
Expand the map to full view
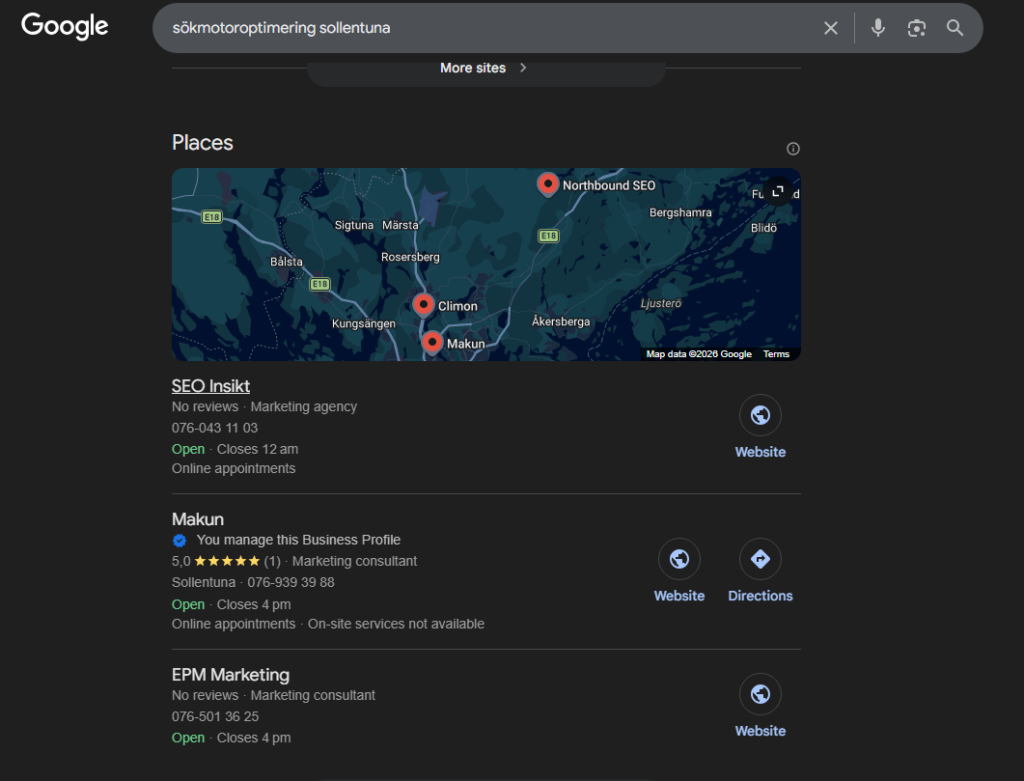click(777, 191)
